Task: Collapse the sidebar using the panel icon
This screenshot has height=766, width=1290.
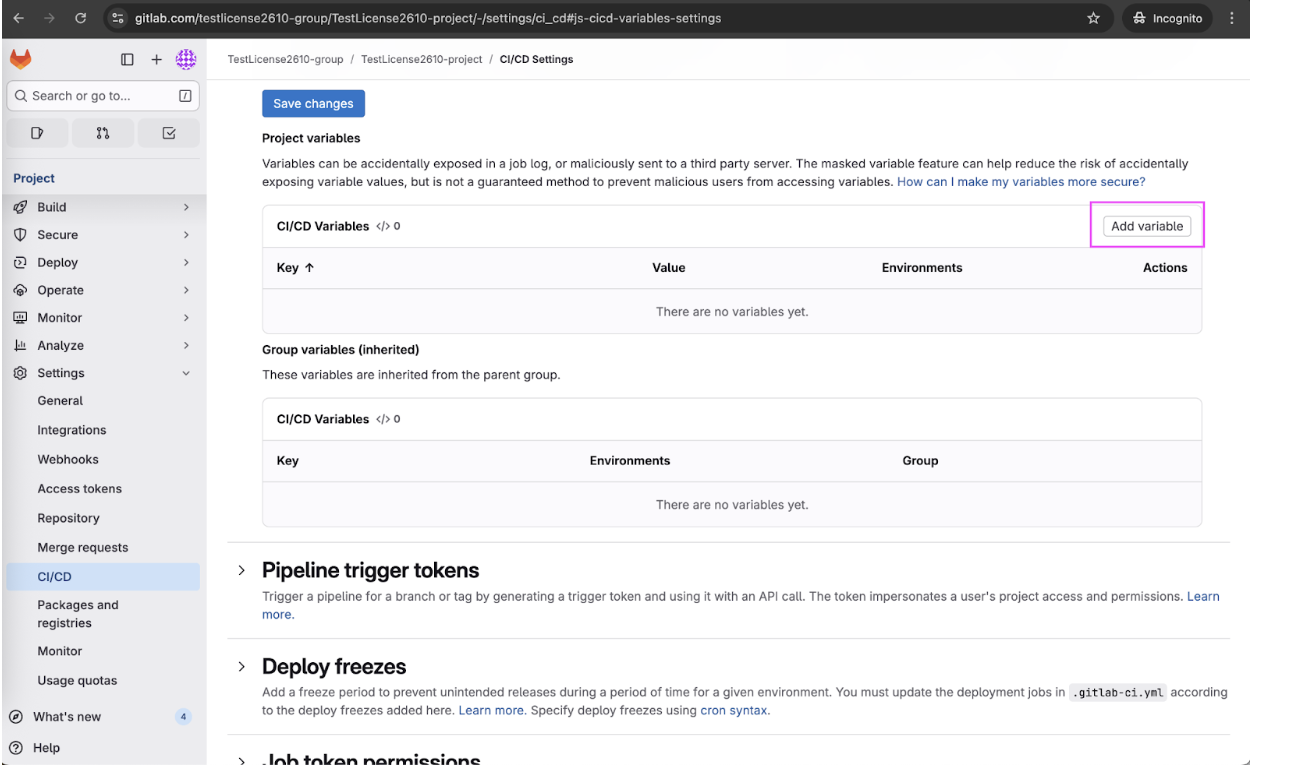Action: click(127, 59)
